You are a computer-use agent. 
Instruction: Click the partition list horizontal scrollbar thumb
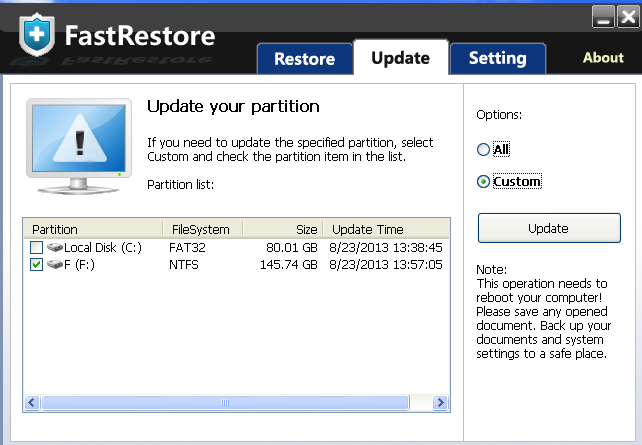(x=224, y=403)
